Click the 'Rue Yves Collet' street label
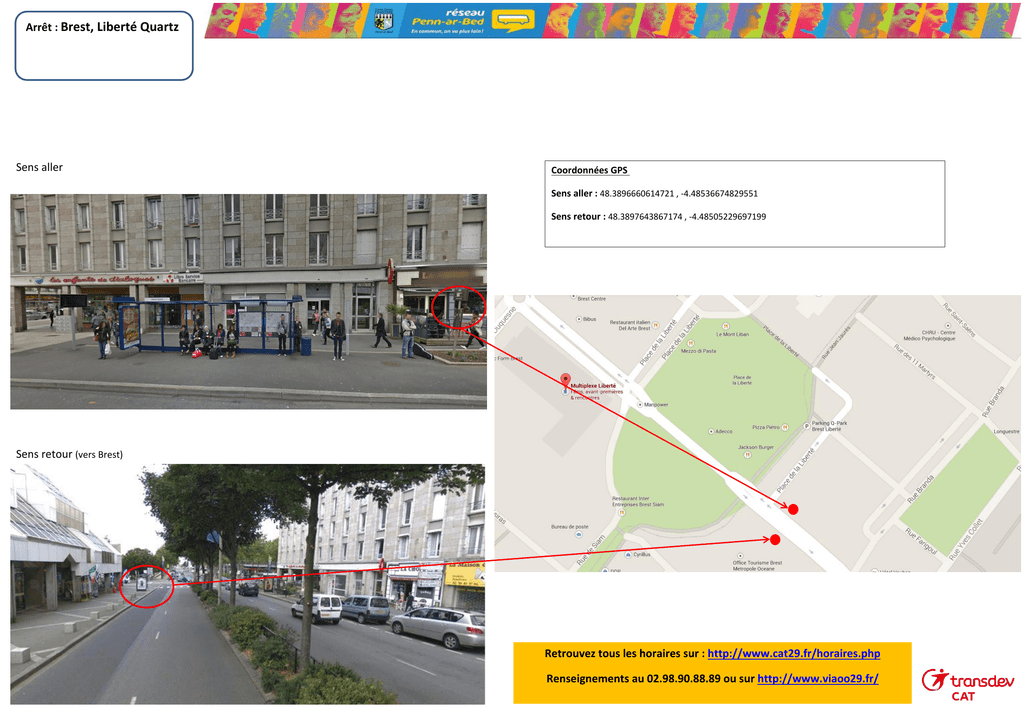Screen dimensions: 1024x724 966,541
